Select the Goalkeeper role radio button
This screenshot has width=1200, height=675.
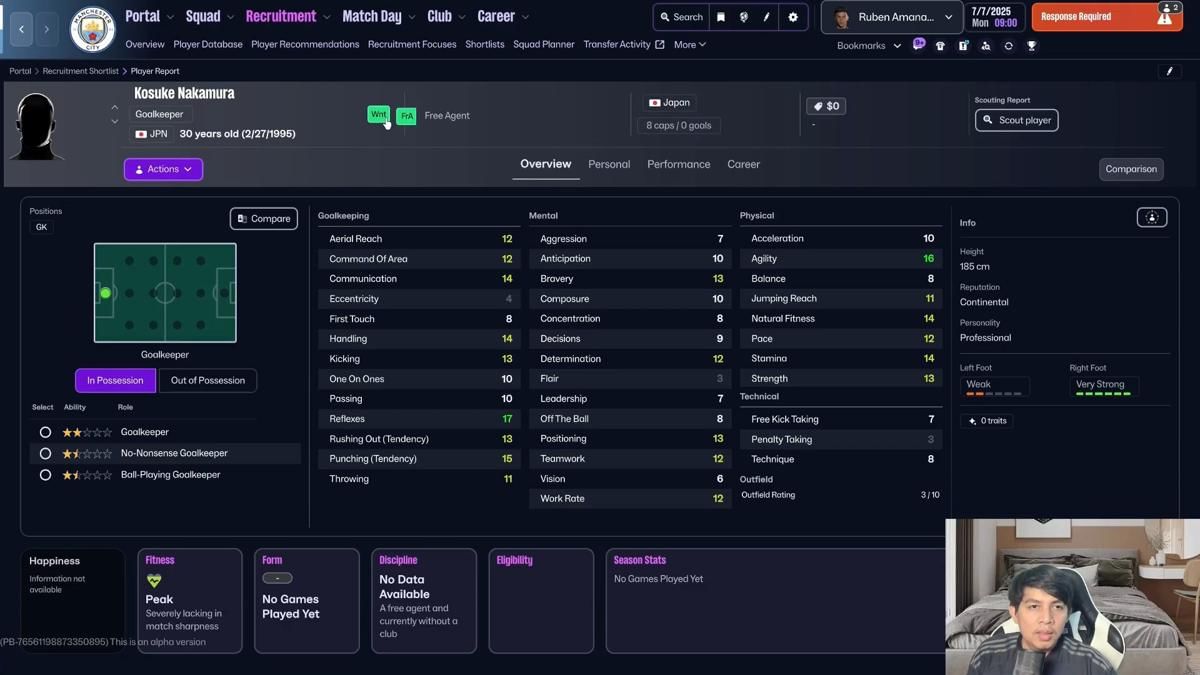45,431
